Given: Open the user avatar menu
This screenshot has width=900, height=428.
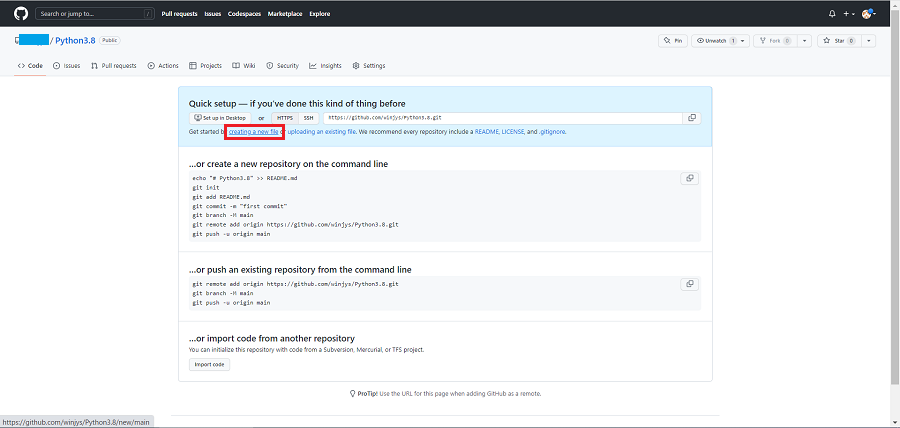Looking at the screenshot, I should (x=869, y=14).
